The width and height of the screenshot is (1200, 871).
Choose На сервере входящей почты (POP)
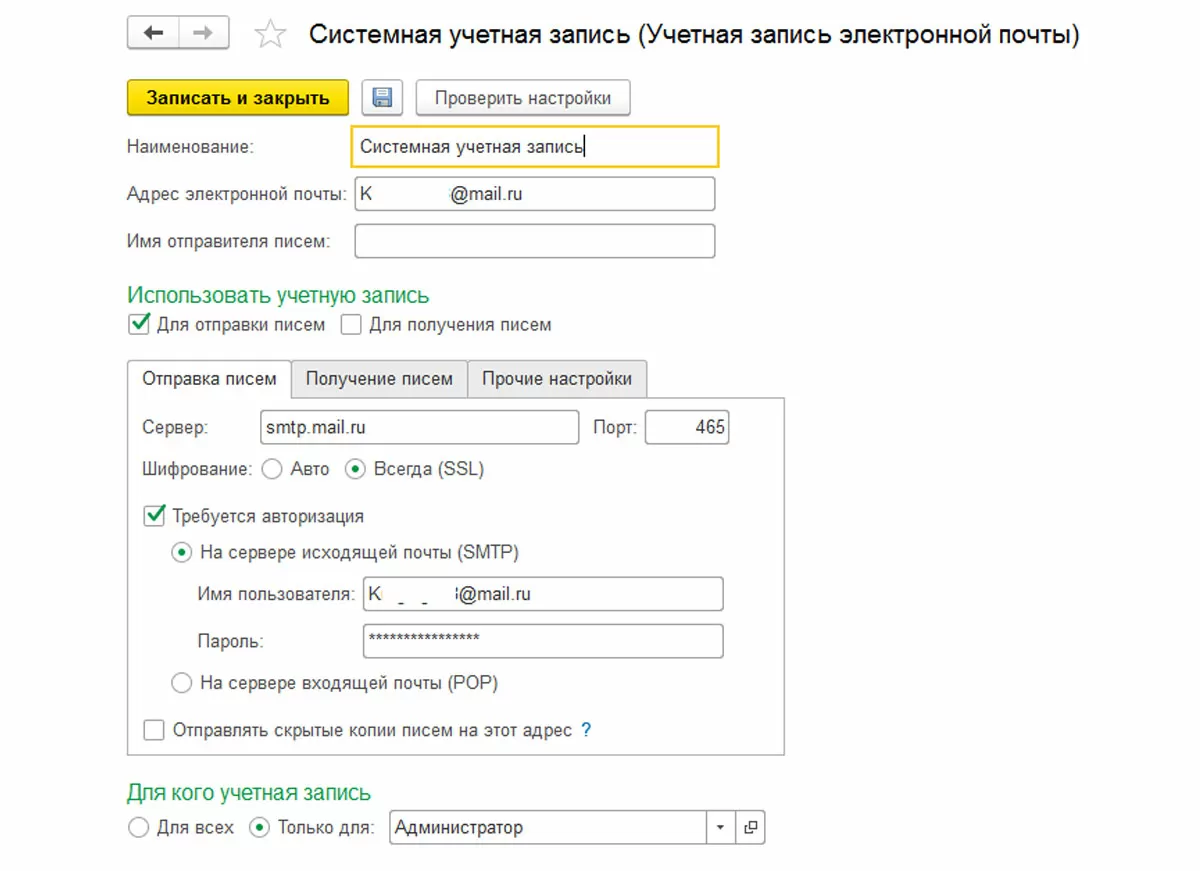182,683
